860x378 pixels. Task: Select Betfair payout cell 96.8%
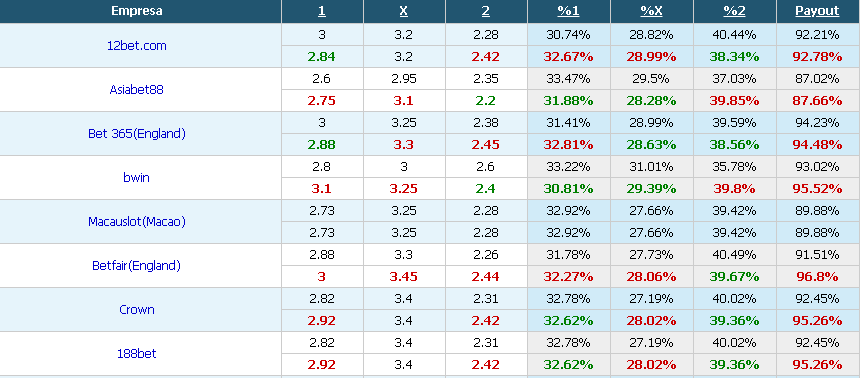pyautogui.click(x=817, y=277)
